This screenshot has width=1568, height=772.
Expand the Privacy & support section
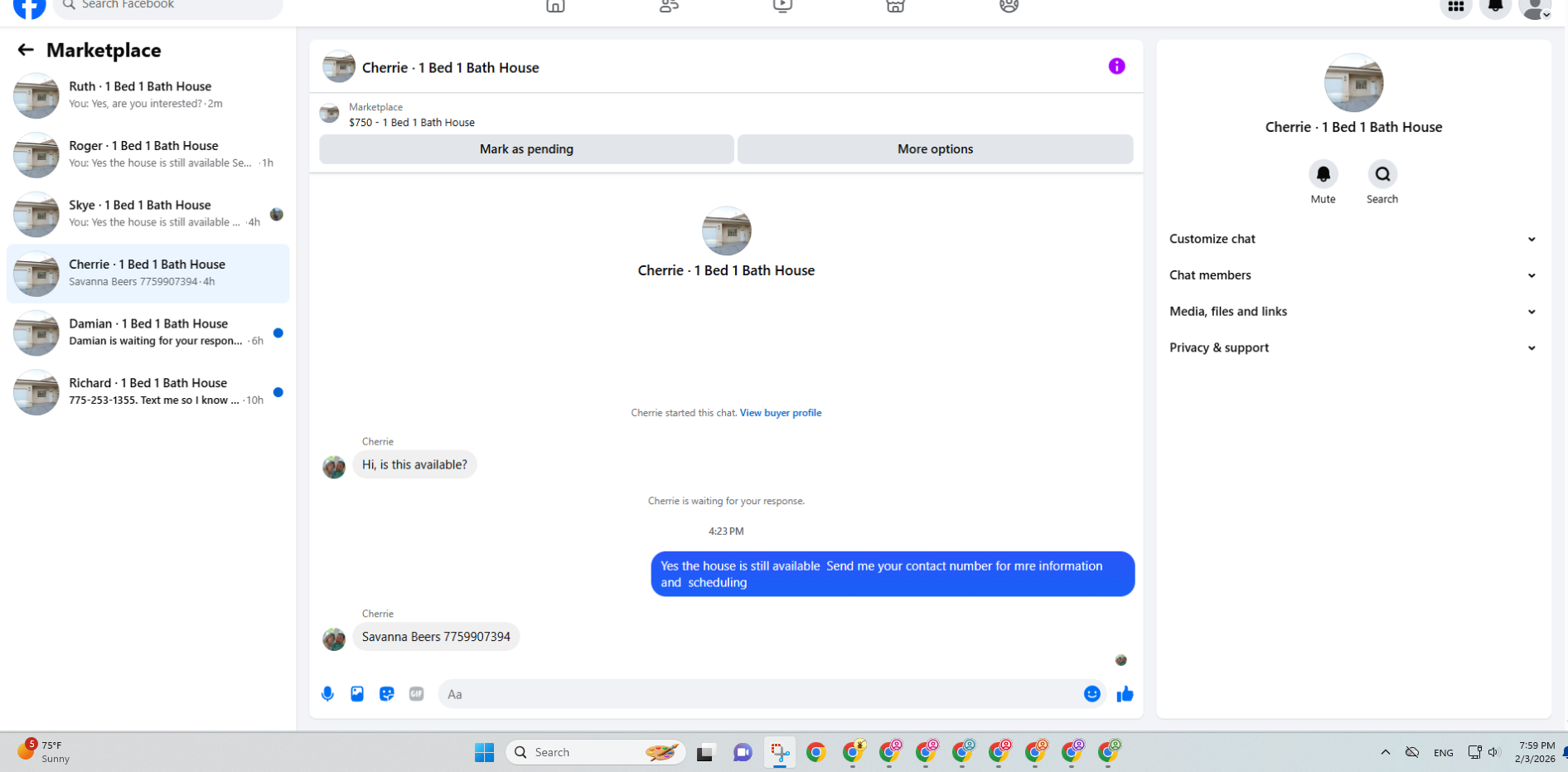pos(1353,347)
